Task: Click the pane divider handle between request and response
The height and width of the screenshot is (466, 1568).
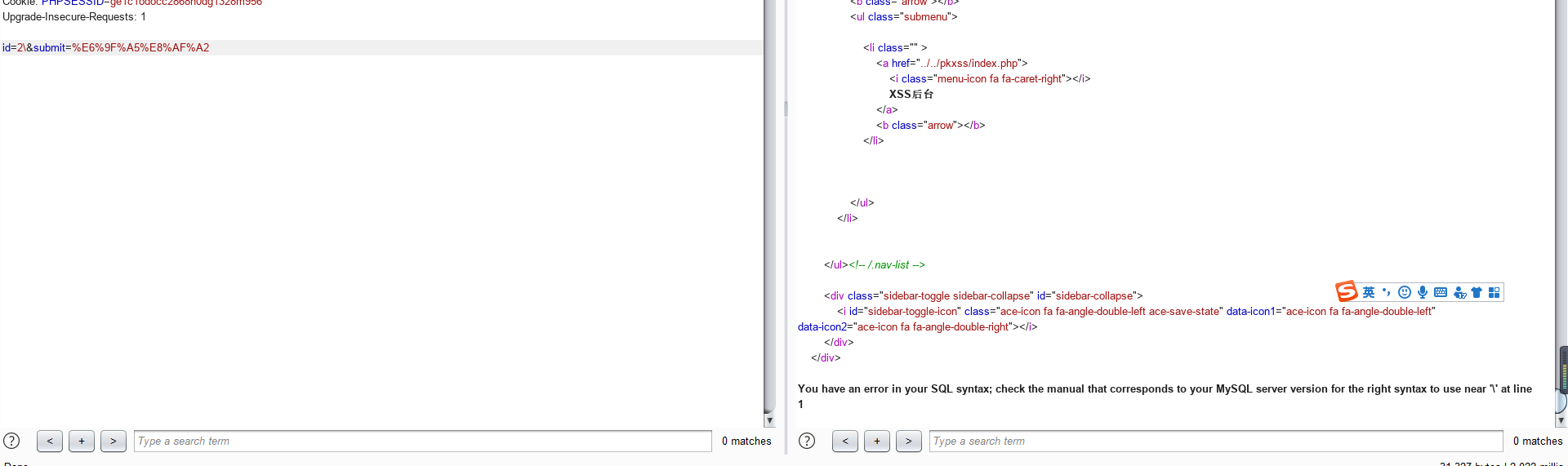Action: (786, 109)
